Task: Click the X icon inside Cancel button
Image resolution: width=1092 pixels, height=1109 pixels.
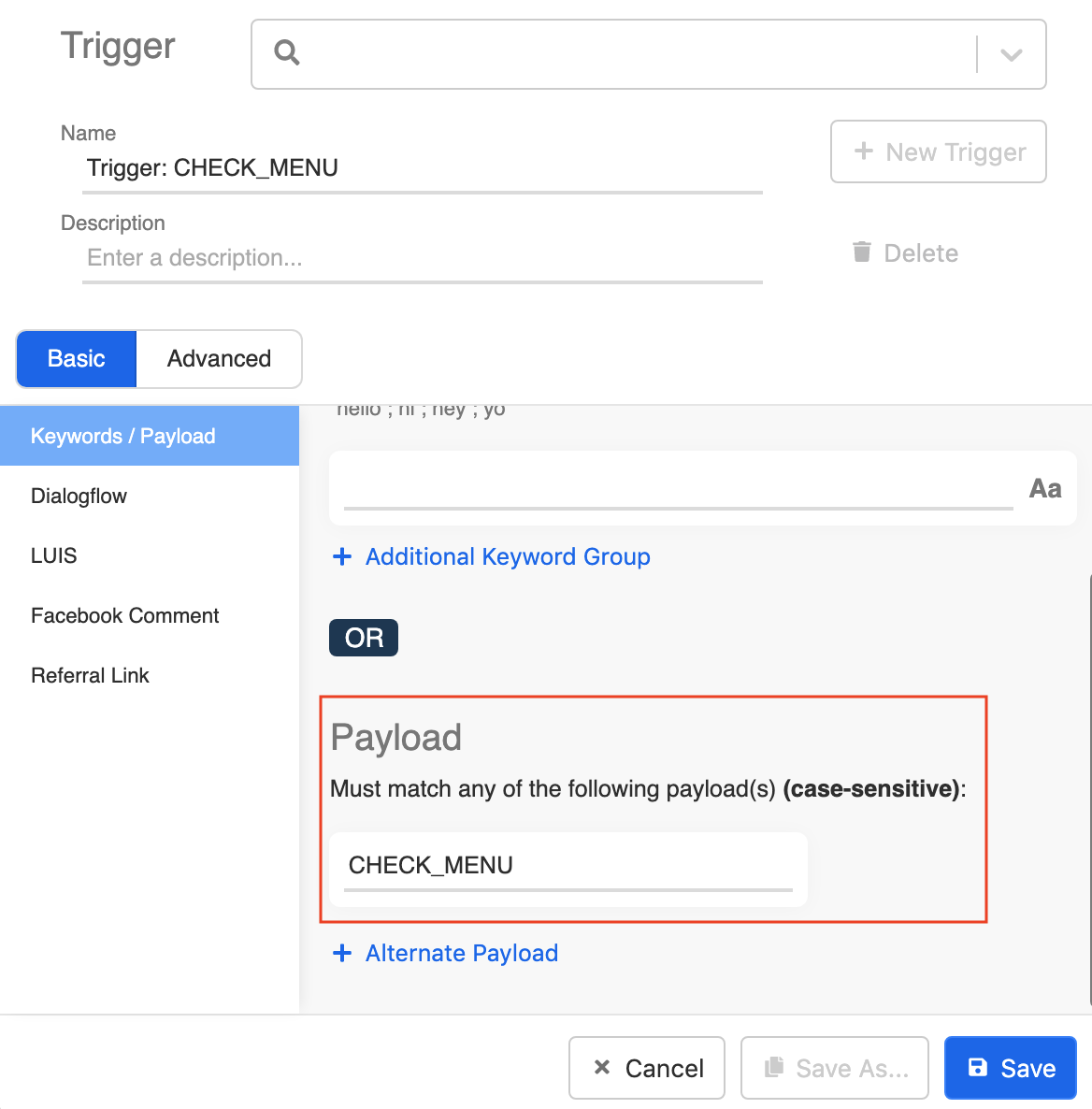Action: coord(603,1067)
